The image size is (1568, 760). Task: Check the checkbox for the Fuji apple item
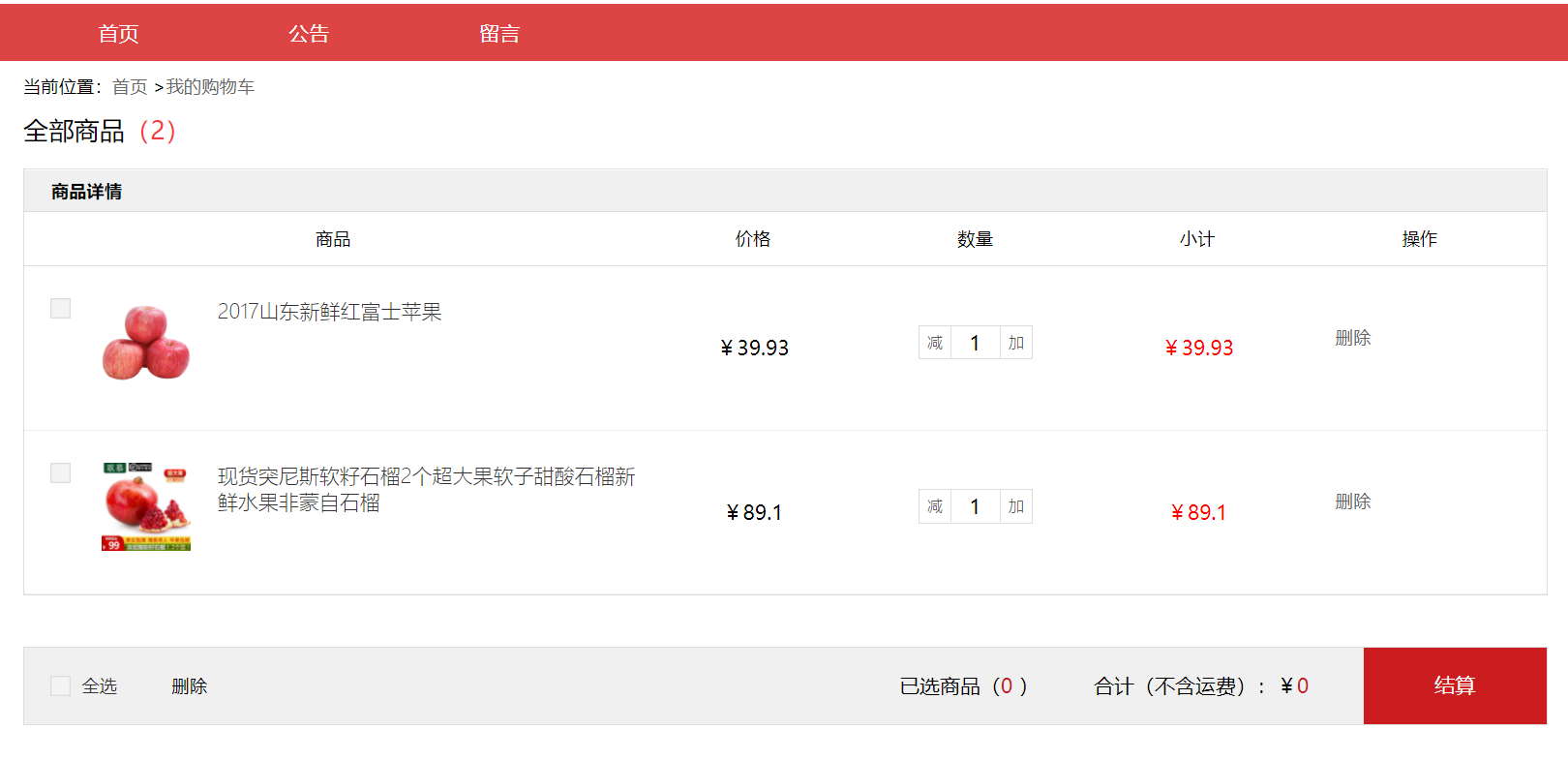[60, 308]
